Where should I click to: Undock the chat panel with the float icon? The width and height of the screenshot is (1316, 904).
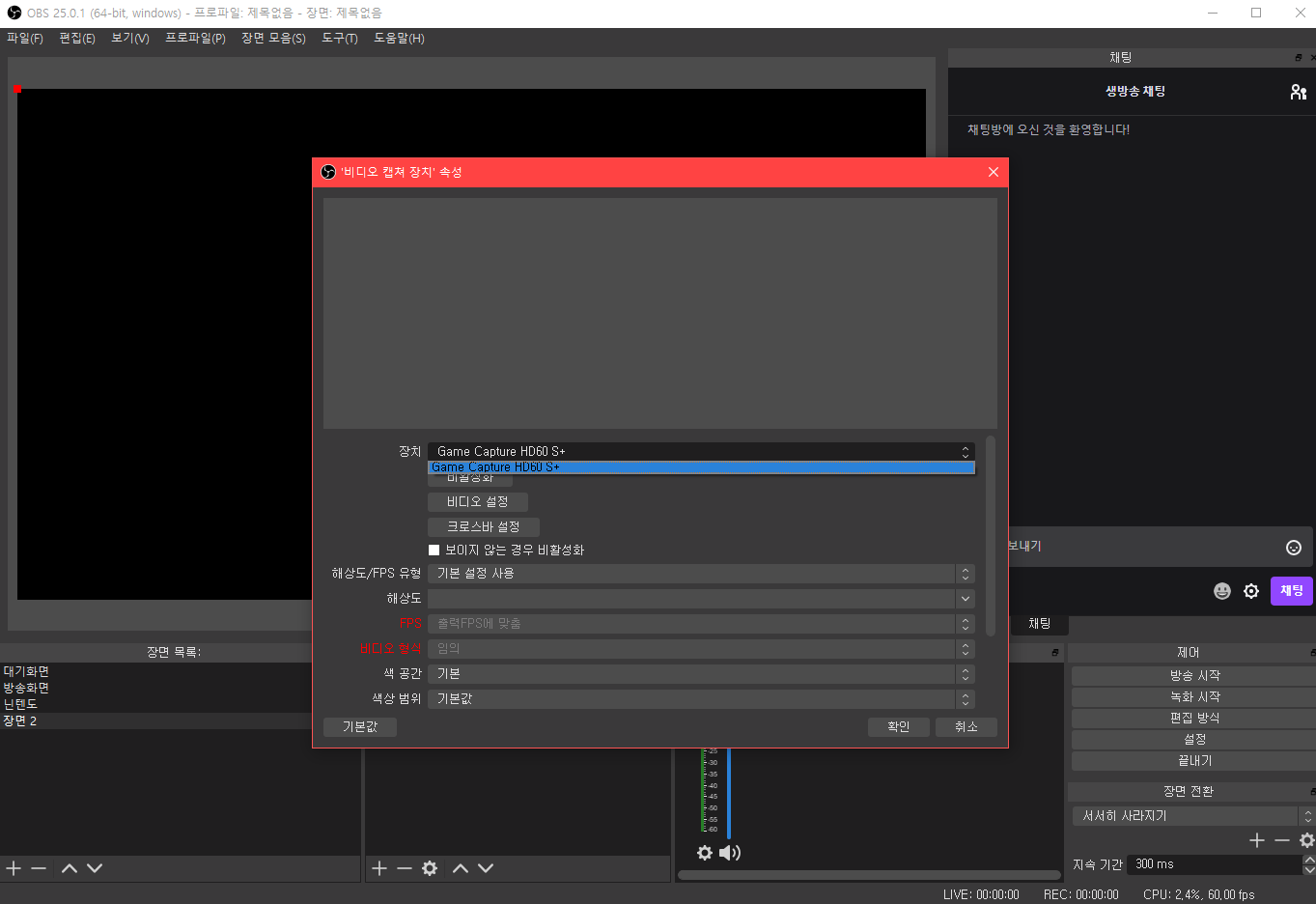coord(1299,58)
